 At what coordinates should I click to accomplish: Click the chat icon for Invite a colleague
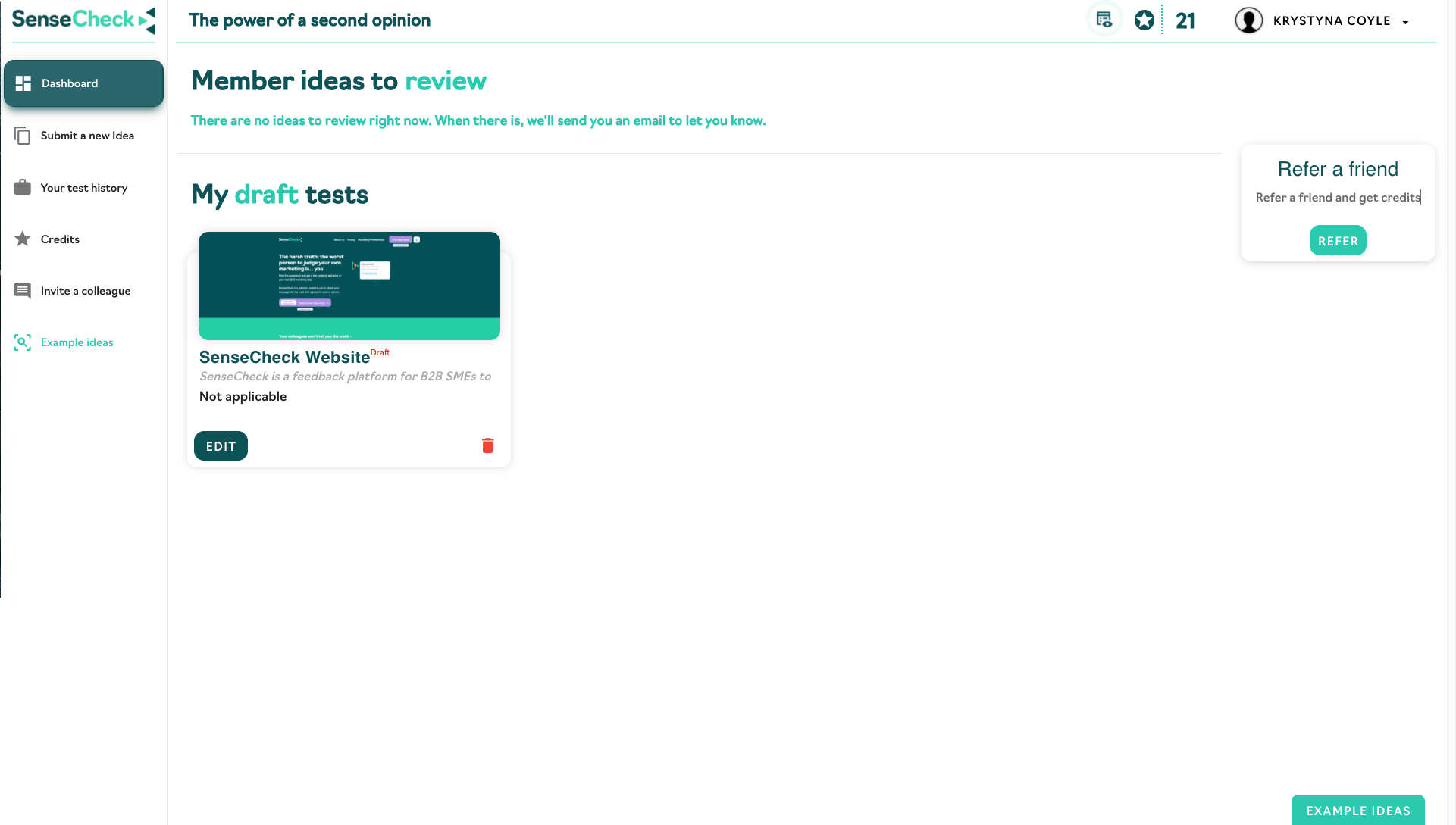point(23,291)
